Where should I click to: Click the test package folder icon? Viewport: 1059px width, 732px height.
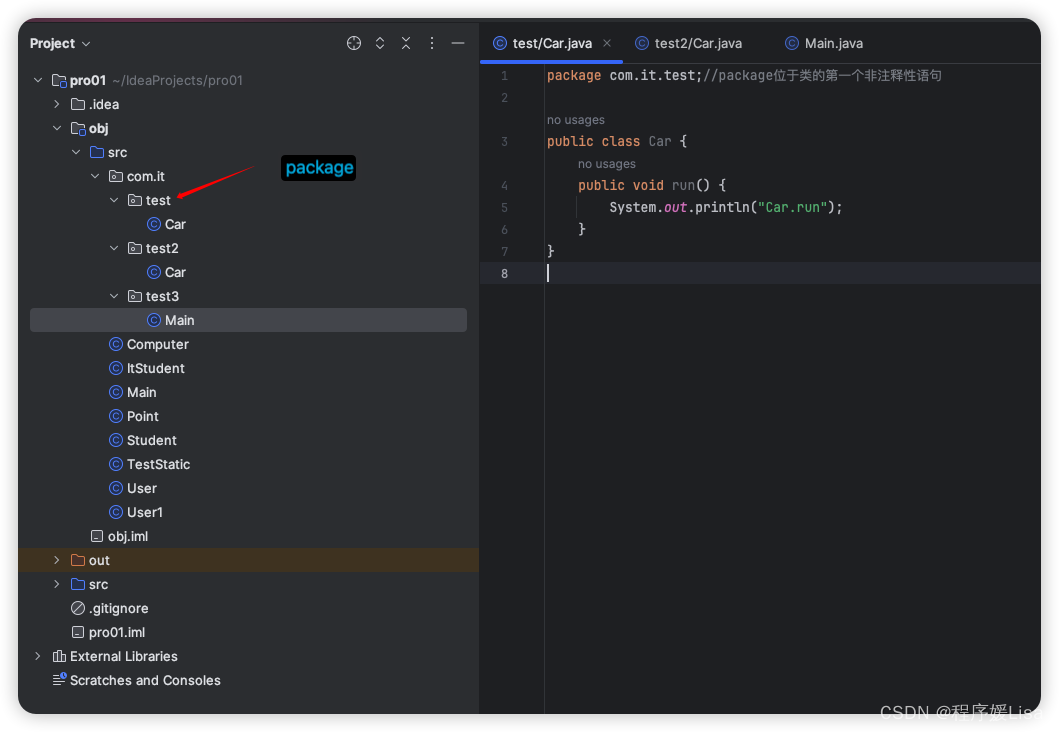click(135, 201)
